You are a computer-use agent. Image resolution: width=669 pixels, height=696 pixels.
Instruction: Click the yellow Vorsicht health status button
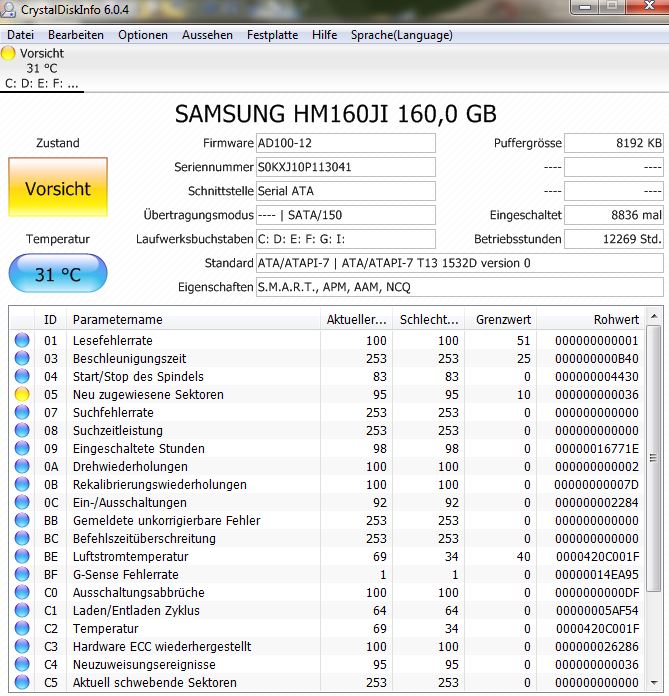coord(58,187)
